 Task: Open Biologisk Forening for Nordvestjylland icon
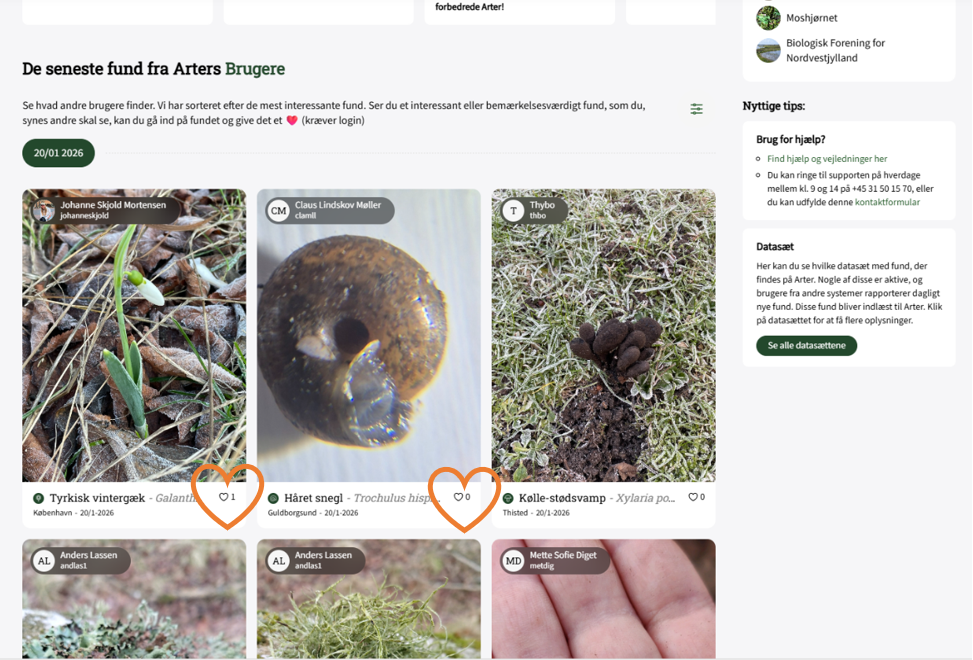(768, 50)
